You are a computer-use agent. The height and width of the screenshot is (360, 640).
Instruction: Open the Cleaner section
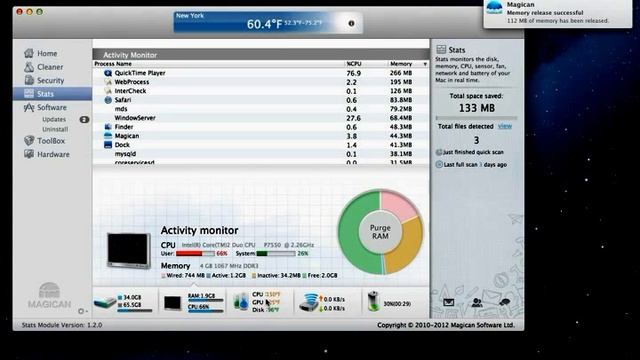pos(50,67)
